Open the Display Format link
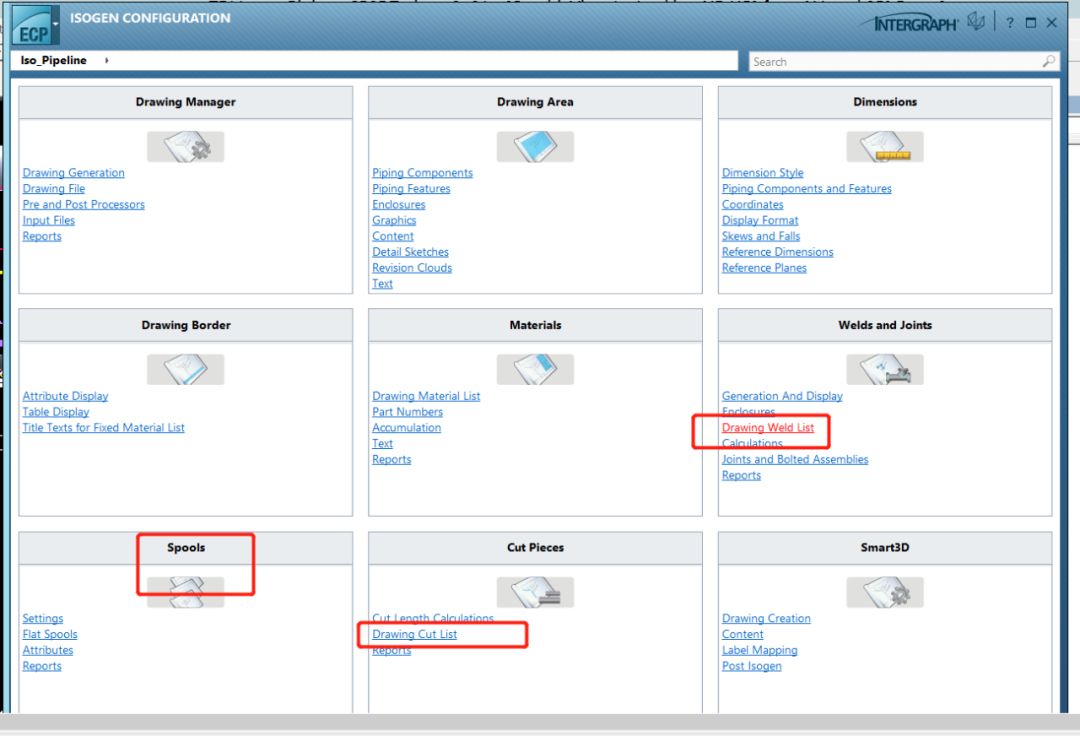The height and width of the screenshot is (736, 1080). click(x=760, y=220)
